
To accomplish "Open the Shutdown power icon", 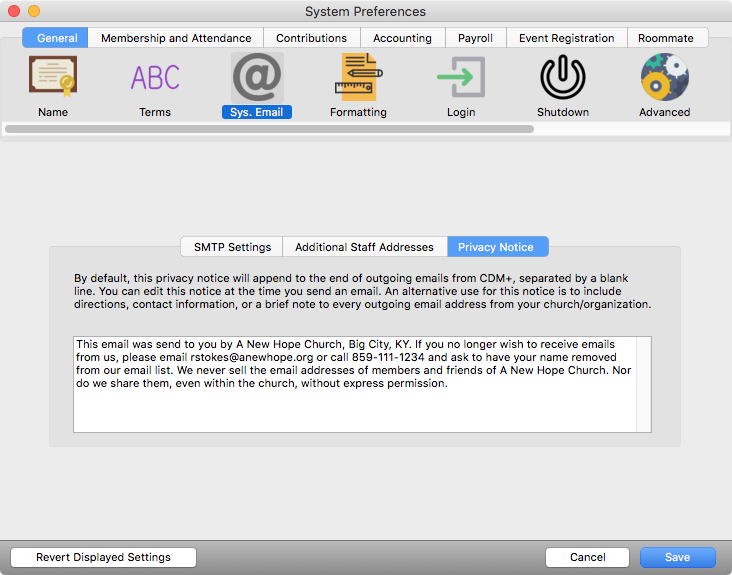I will click(563, 77).
